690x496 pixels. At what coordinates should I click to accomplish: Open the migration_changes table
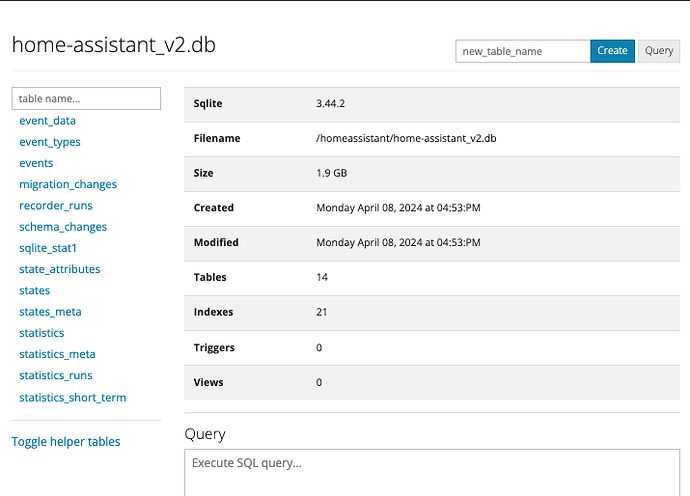click(x=68, y=184)
